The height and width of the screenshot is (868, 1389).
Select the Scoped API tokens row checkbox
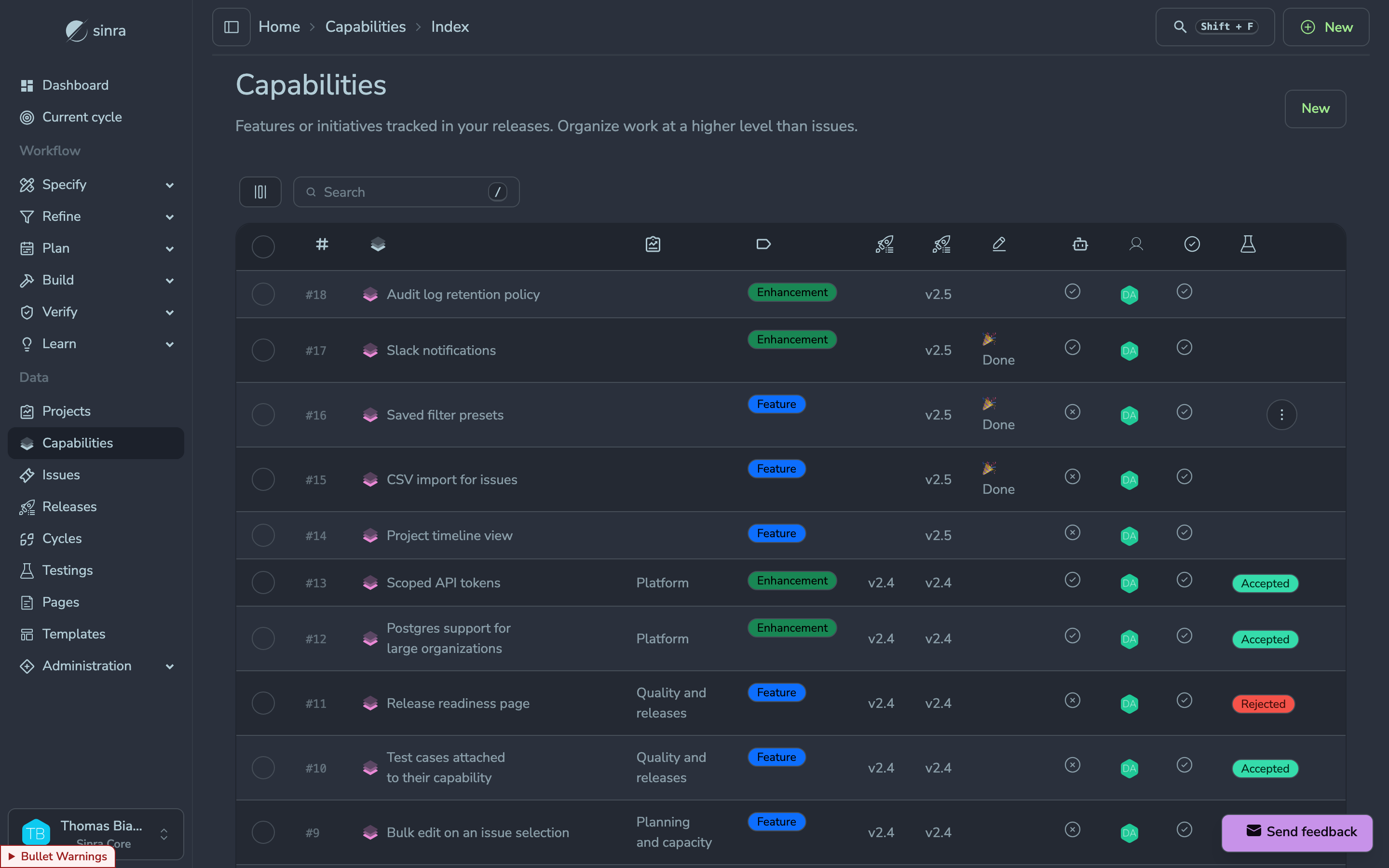[x=263, y=583]
